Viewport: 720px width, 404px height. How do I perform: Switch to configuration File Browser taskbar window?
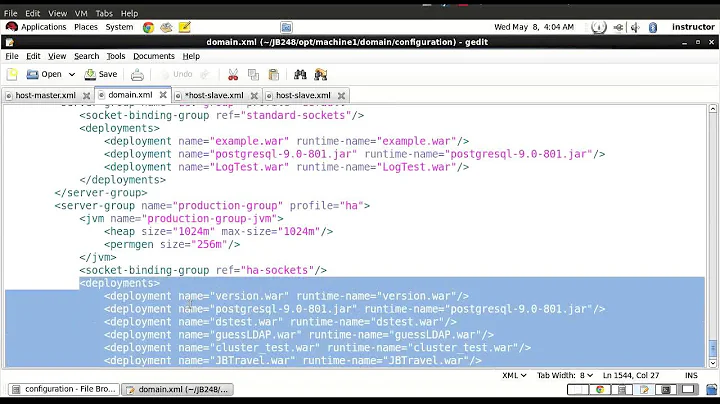coord(64,389)
